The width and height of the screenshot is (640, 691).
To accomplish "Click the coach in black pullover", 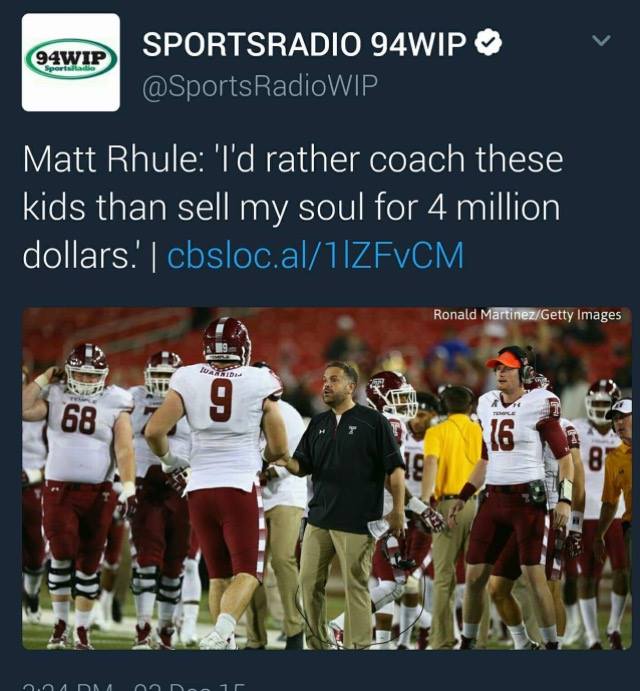I will 346,498.
